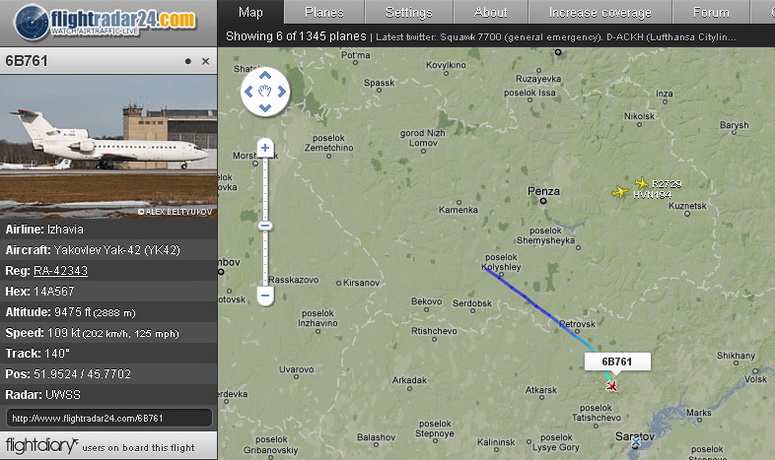The height and width of the screenshot is (460, 775).
Task: Click the dot icon next to 6B761
Action: 188,61
